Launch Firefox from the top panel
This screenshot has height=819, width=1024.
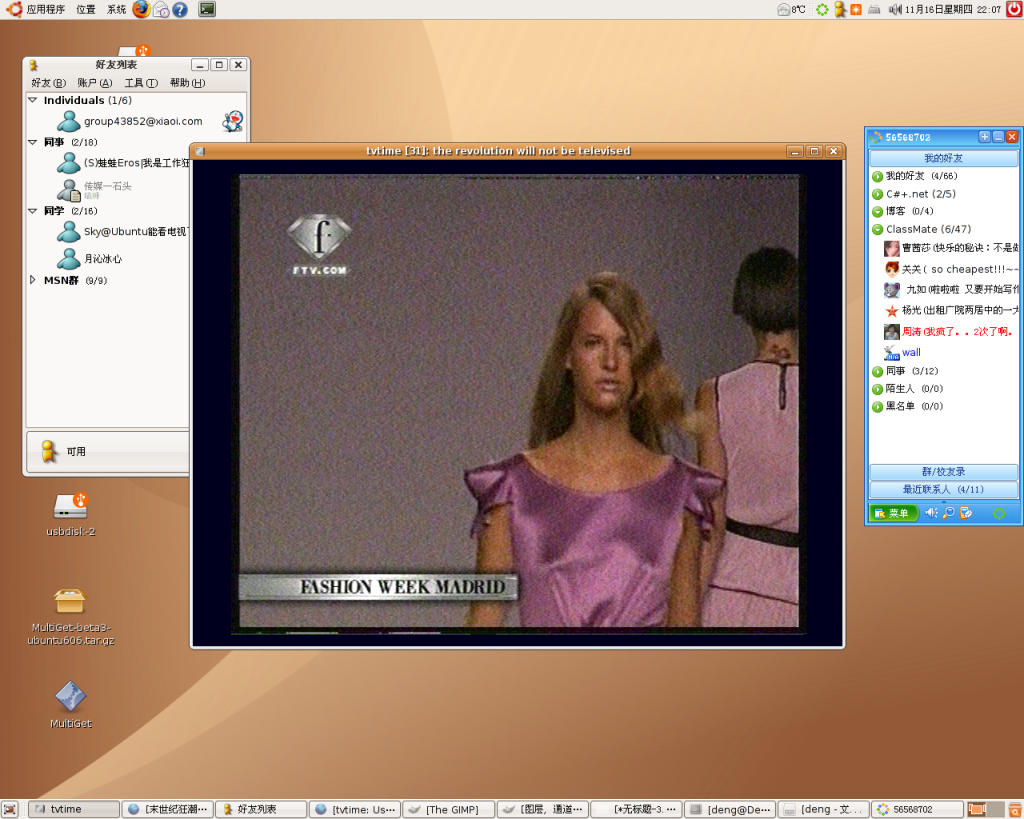140,9
